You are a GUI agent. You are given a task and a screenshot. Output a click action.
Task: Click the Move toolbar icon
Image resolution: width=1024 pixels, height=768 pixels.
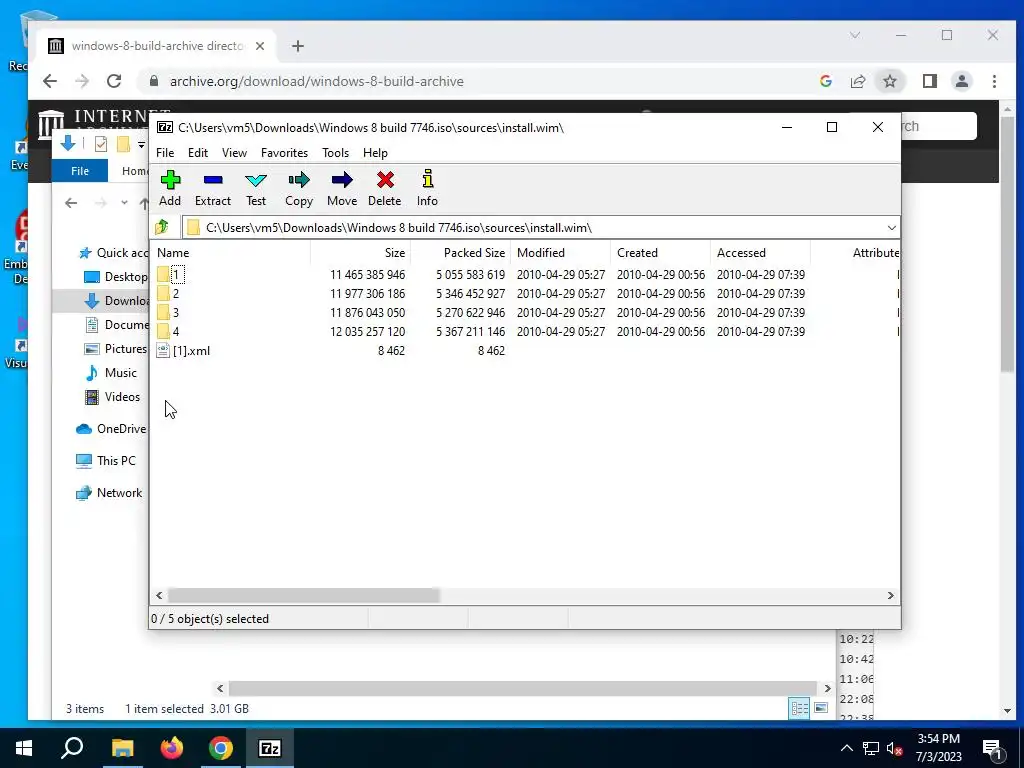342,188
